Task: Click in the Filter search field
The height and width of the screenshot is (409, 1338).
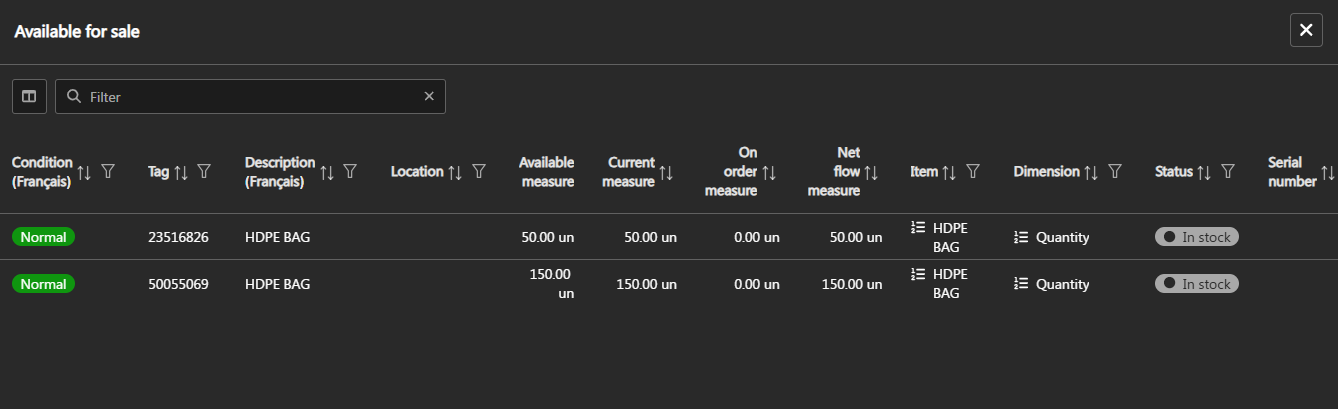Action: point(250,97)
